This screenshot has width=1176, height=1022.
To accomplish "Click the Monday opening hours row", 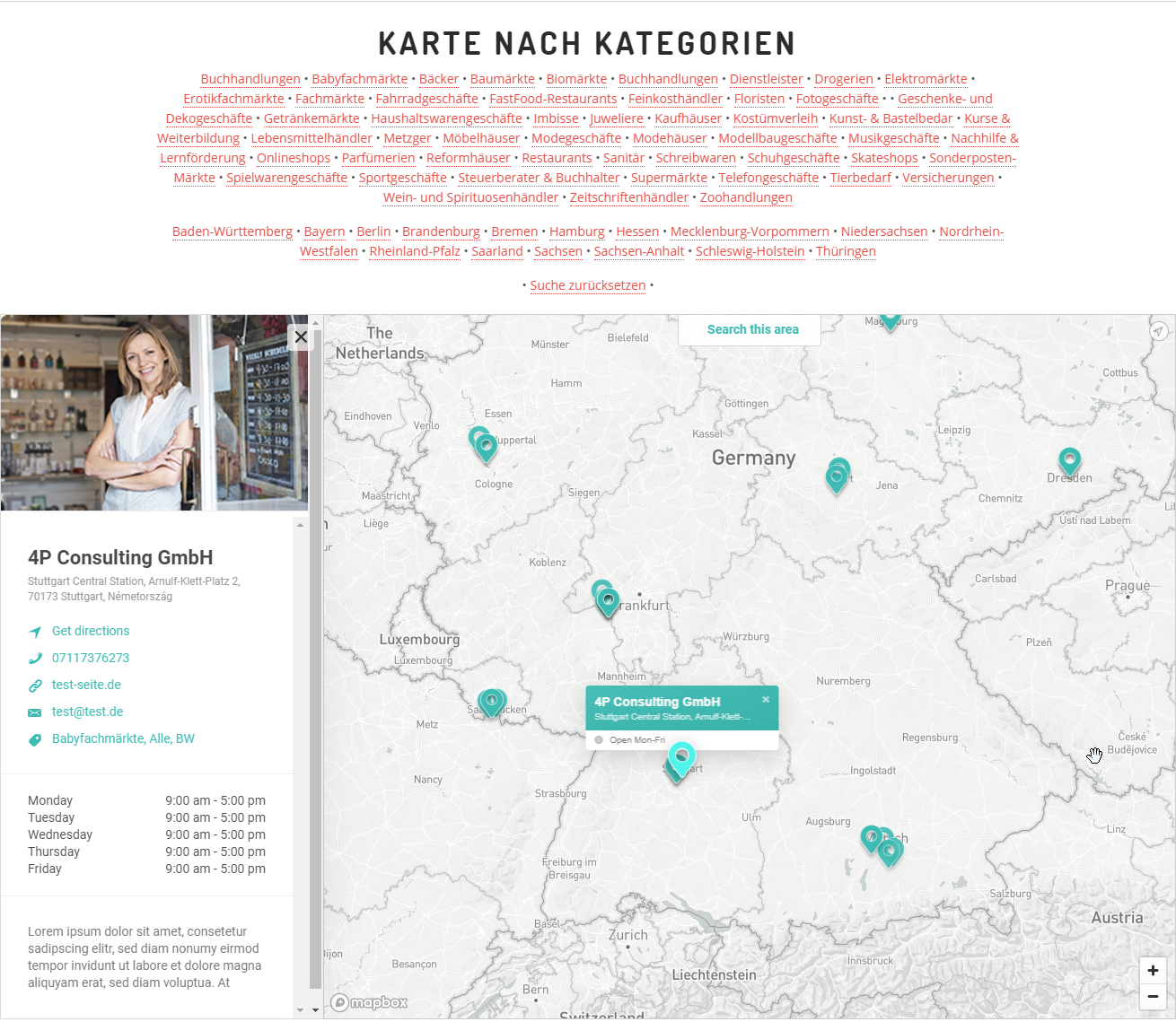I will pos(146,800).
